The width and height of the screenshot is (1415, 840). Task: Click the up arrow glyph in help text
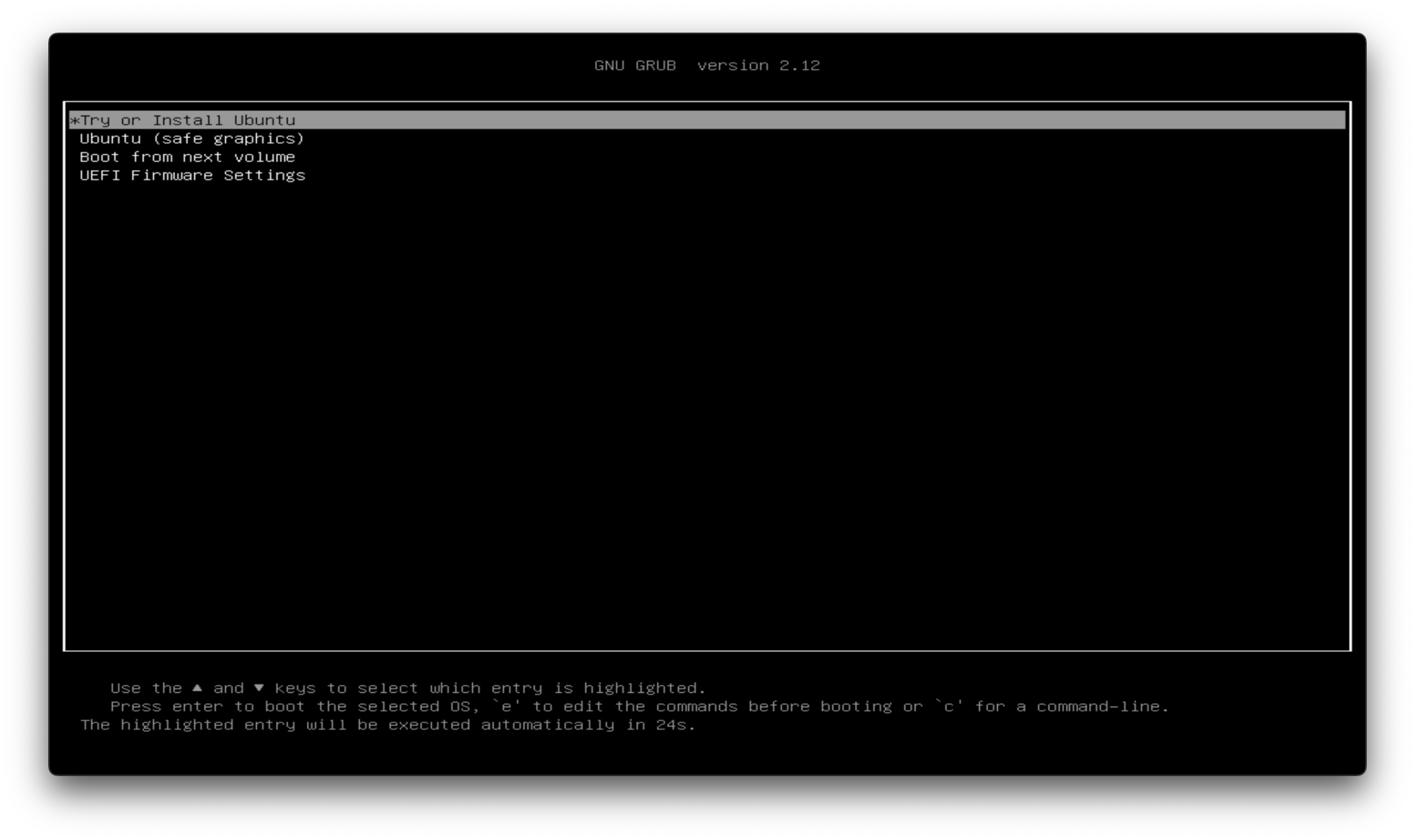coord(197,688)
